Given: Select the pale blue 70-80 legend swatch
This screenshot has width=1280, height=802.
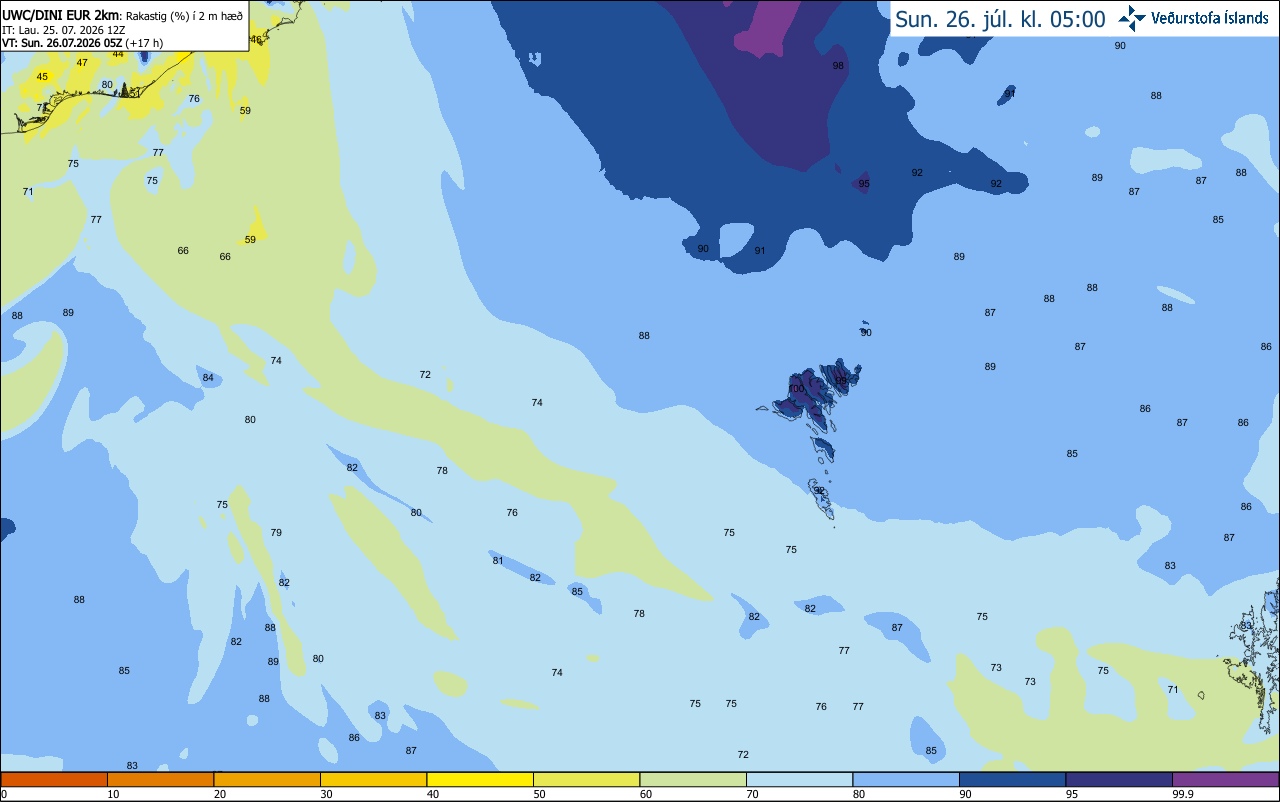Looking at the screenshot, I should point(799,779).
